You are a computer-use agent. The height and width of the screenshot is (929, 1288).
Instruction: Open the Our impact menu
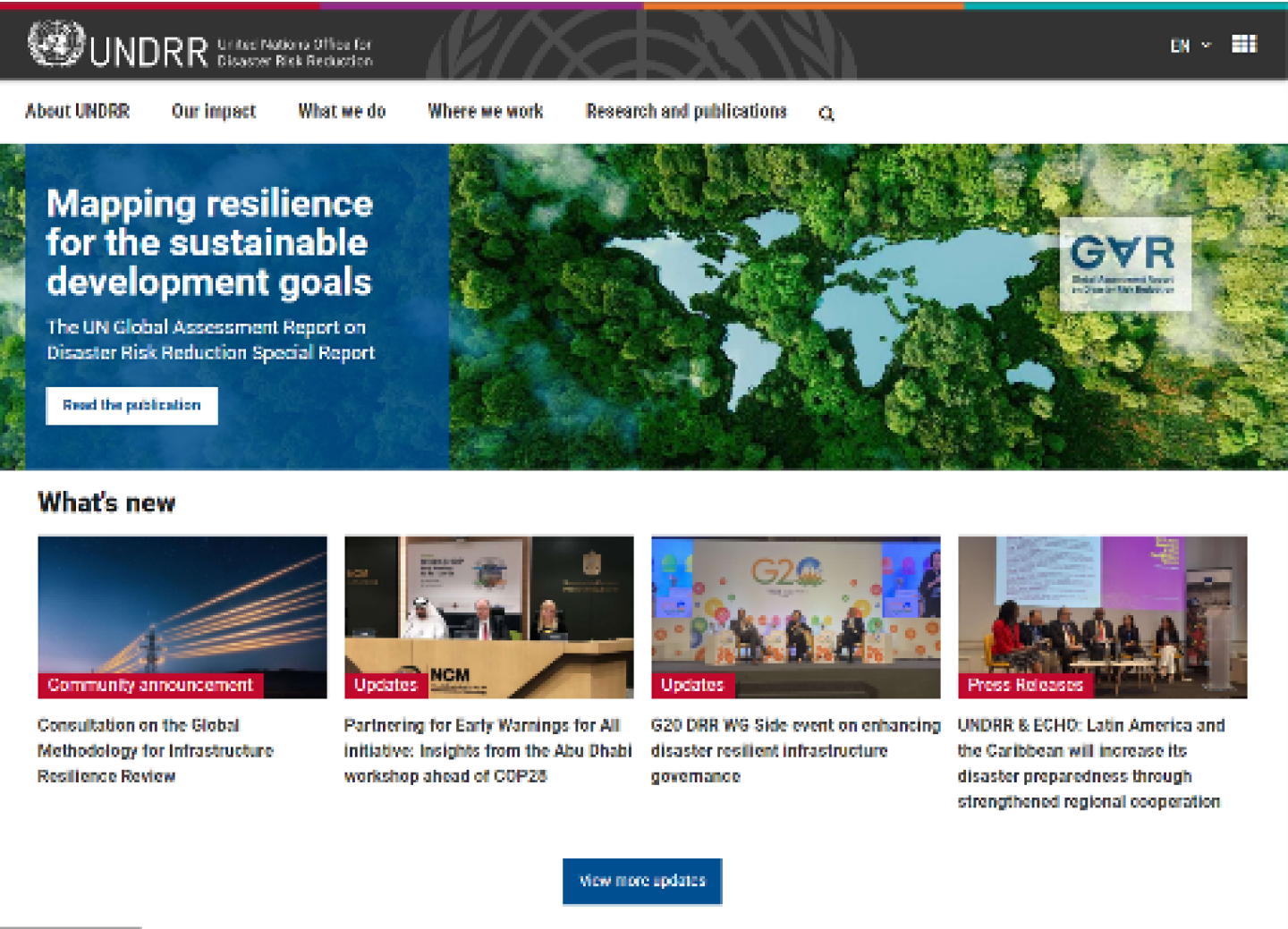[x=213, y=112]
